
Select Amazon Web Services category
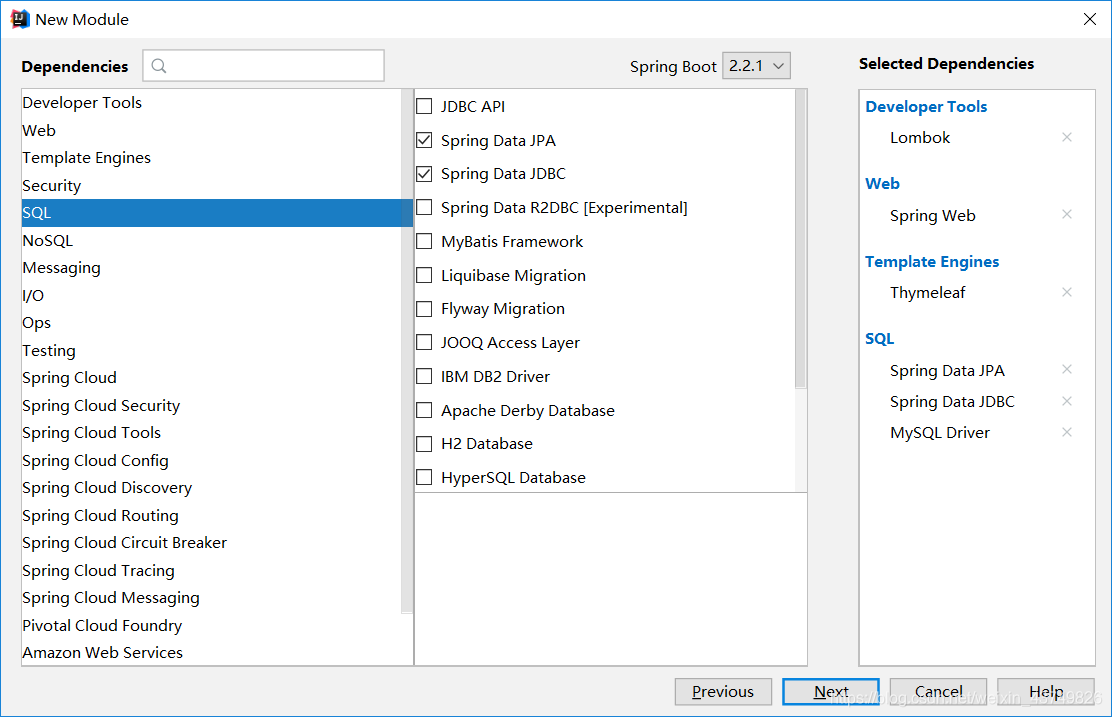coord(217,652)
